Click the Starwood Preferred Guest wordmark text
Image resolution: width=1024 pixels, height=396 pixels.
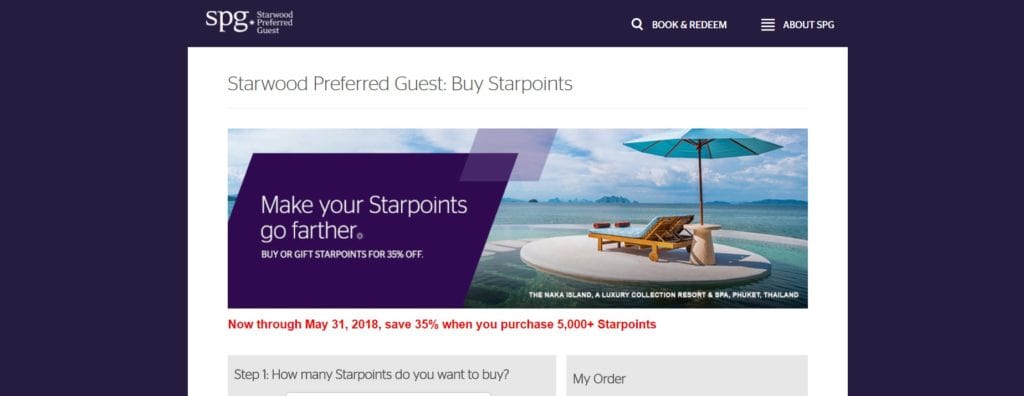[274, 22]
